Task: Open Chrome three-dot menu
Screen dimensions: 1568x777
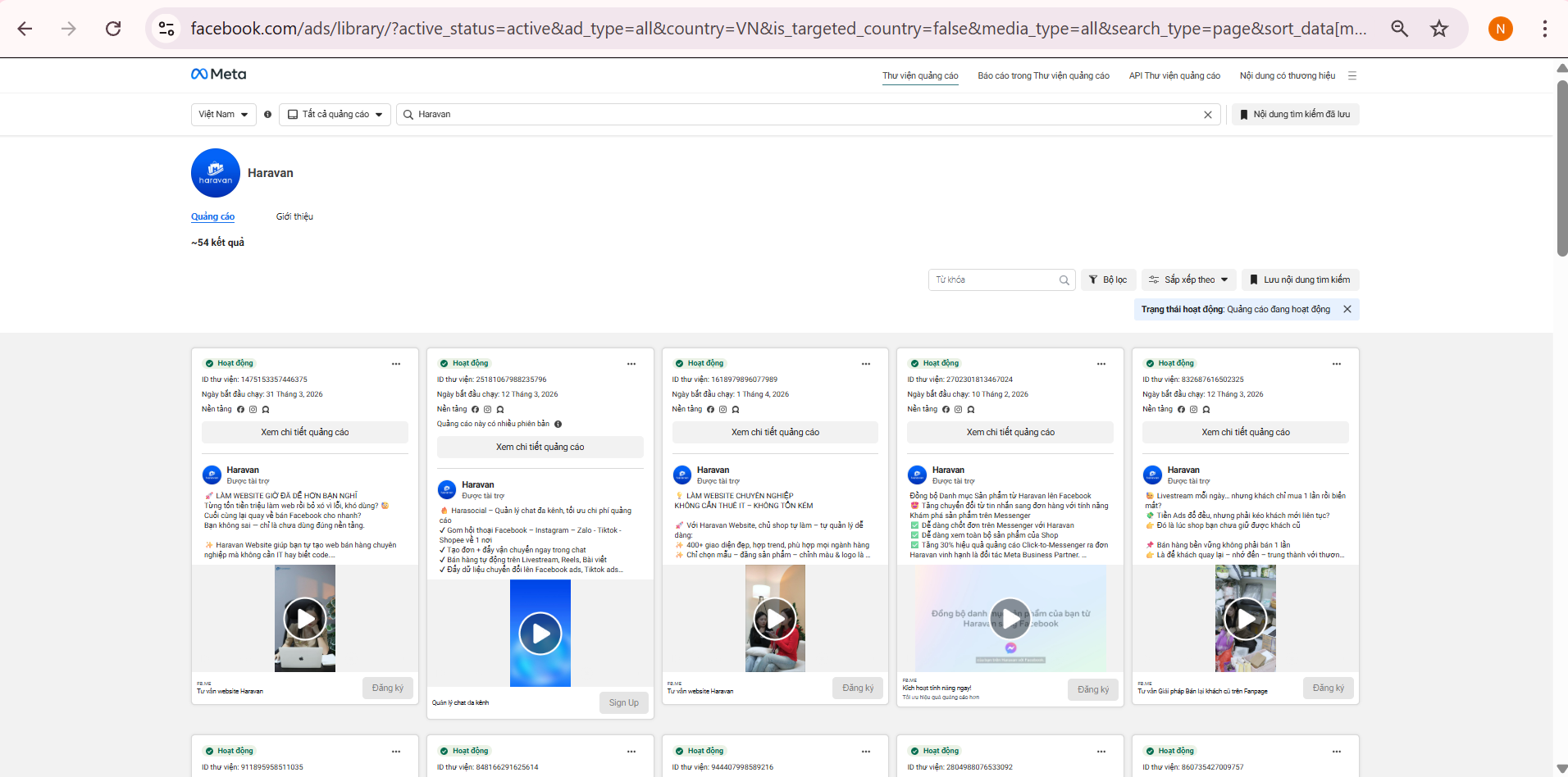Action: pyautogui.click(x=1544, y=29)
